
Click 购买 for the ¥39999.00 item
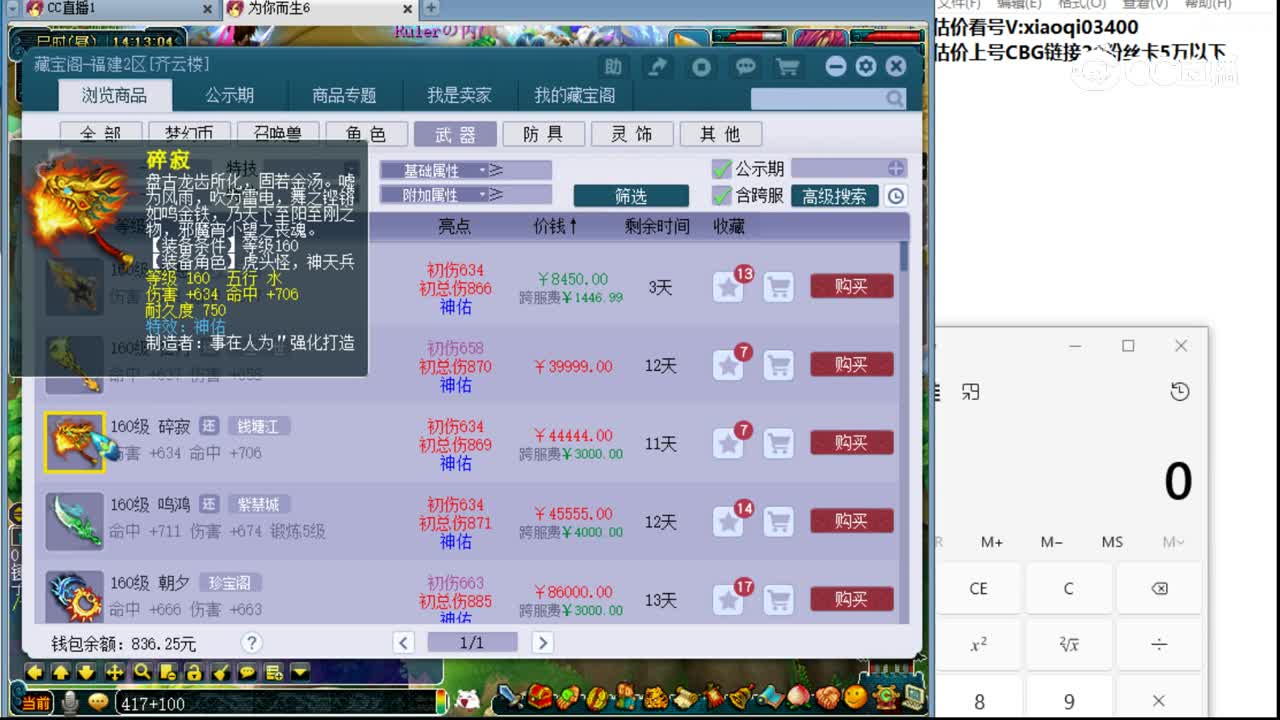pos(851,365)
